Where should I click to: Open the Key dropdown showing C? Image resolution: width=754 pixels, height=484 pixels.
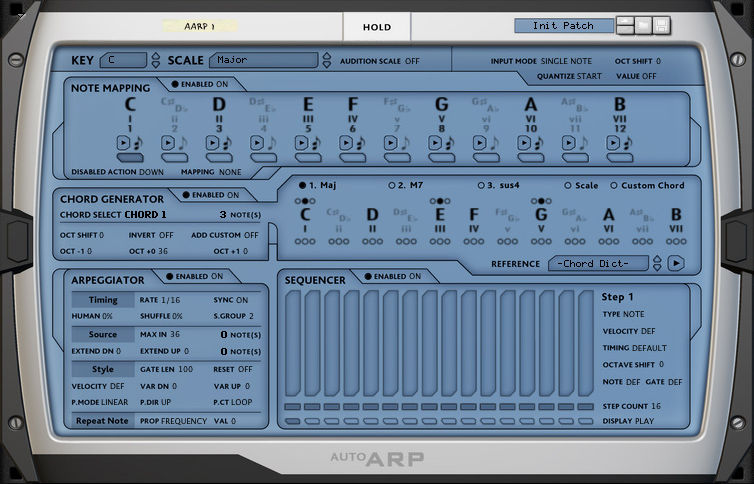[121, 60]
